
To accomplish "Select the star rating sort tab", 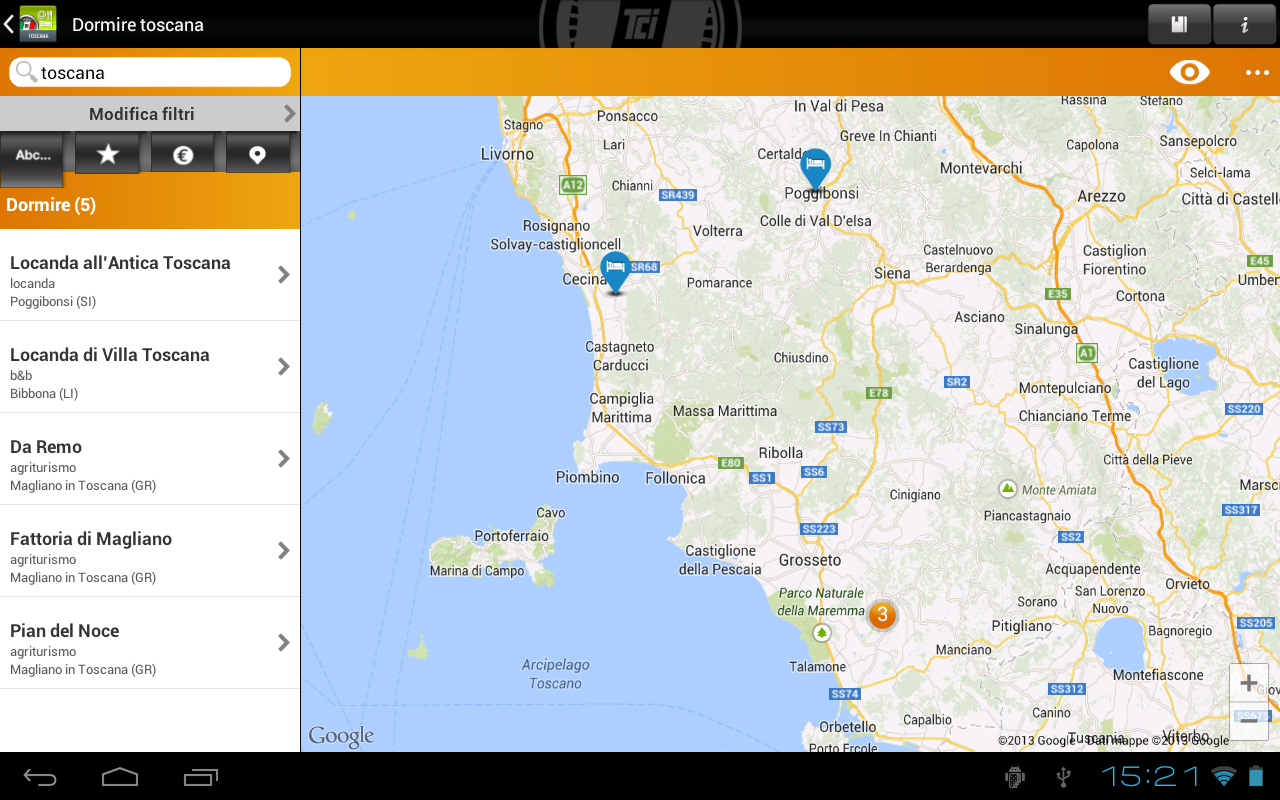I will pos(107,154).
